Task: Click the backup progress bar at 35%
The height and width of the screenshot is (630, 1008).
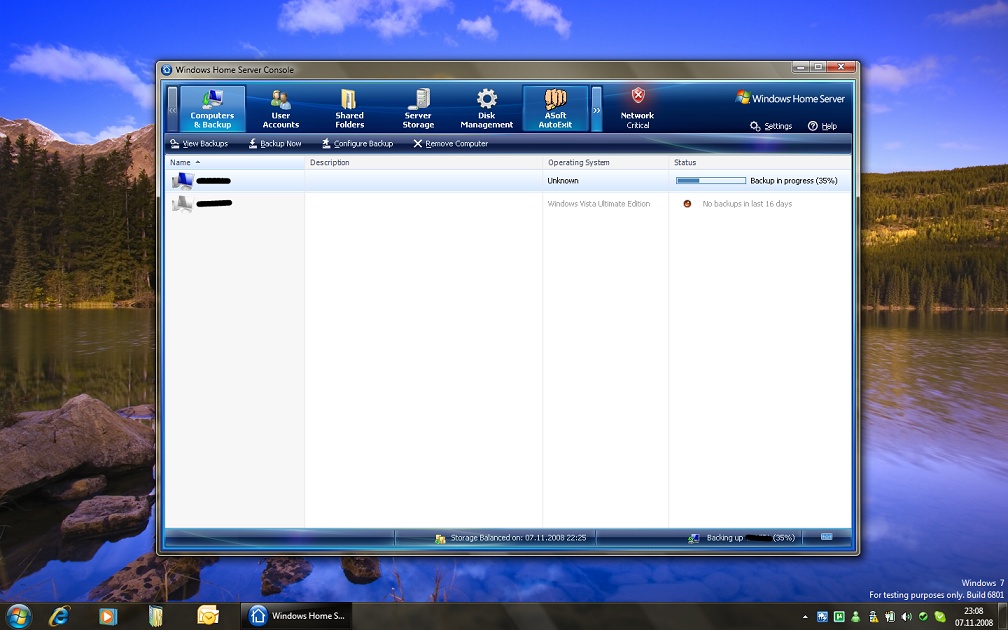Action: pyautogui.click(x=710, y=181)
